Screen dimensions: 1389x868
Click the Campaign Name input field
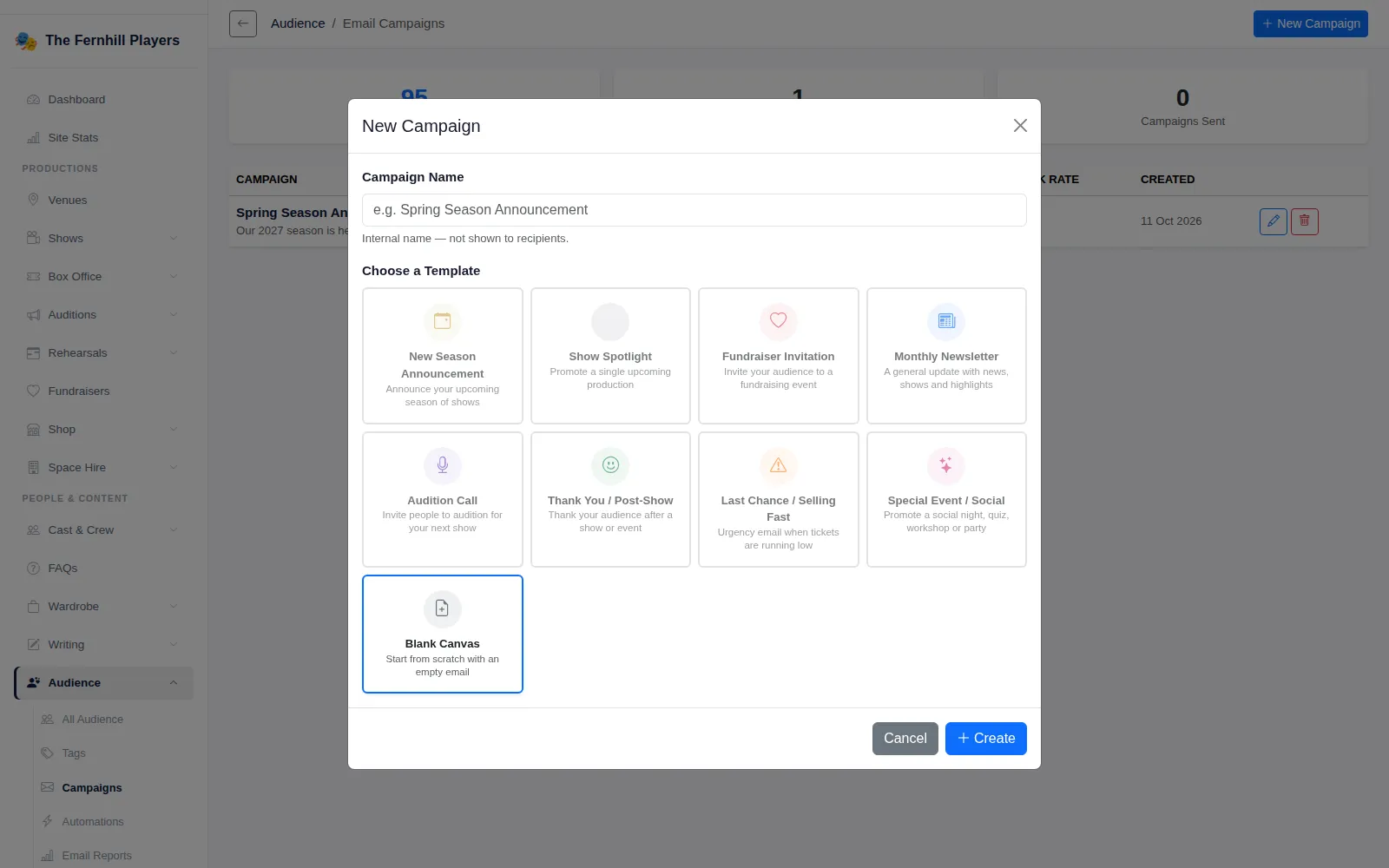click(694, 210)
